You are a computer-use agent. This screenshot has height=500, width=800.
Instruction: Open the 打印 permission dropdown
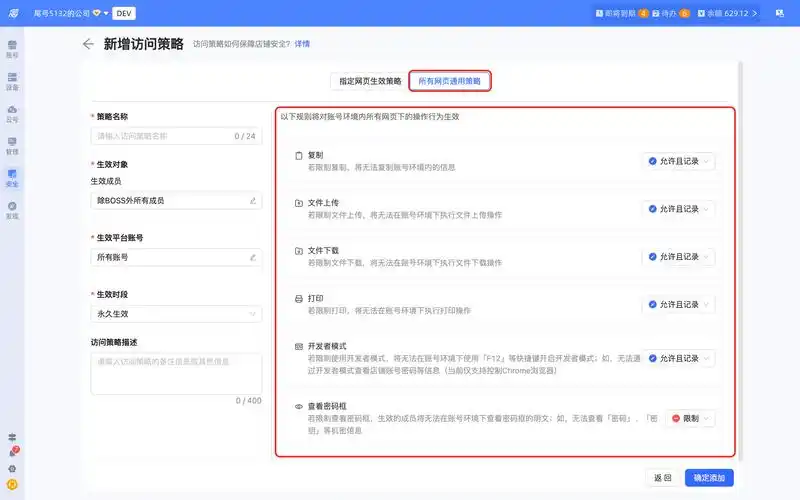tap(679, 304)
